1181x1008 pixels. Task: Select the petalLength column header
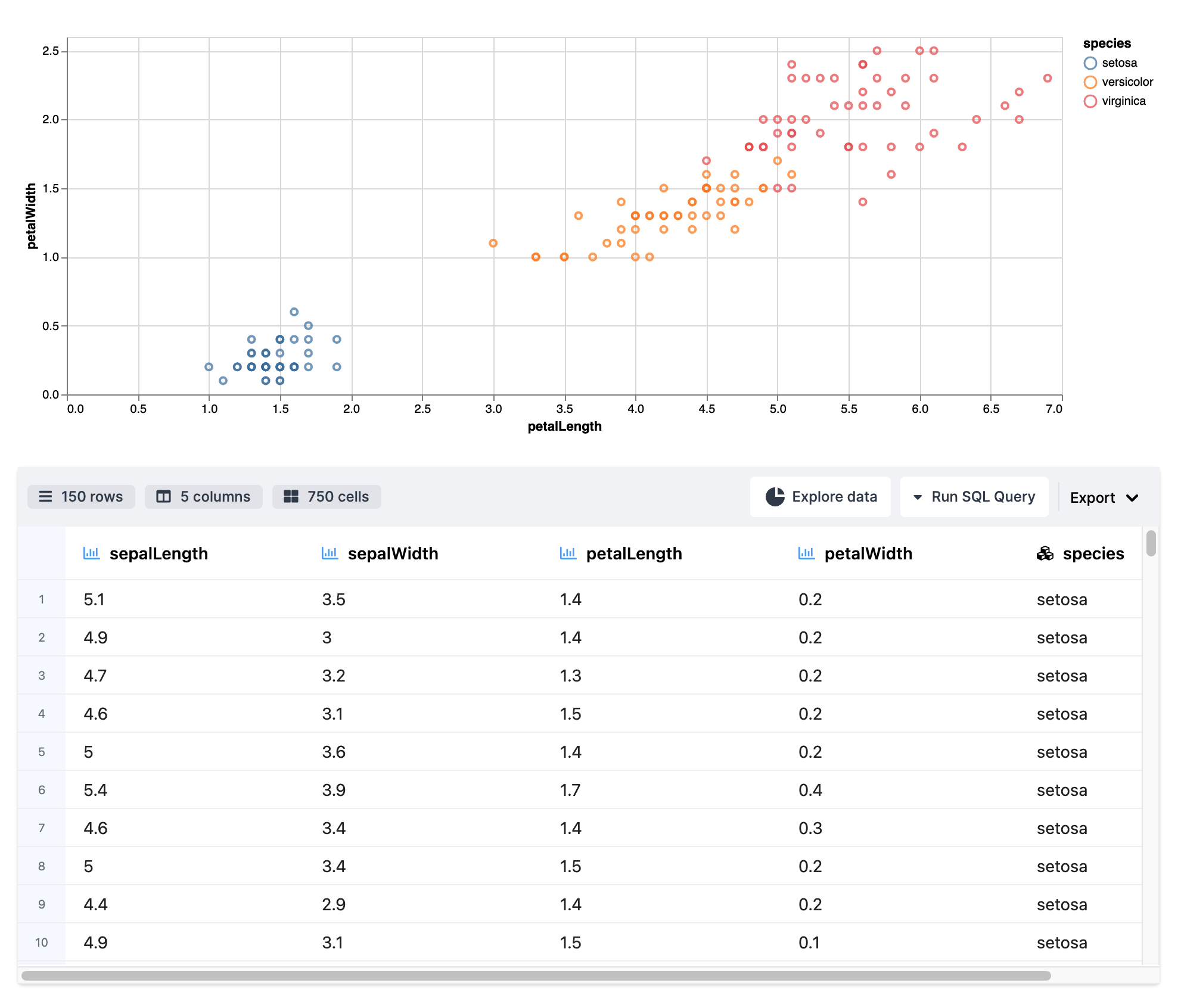634,553
